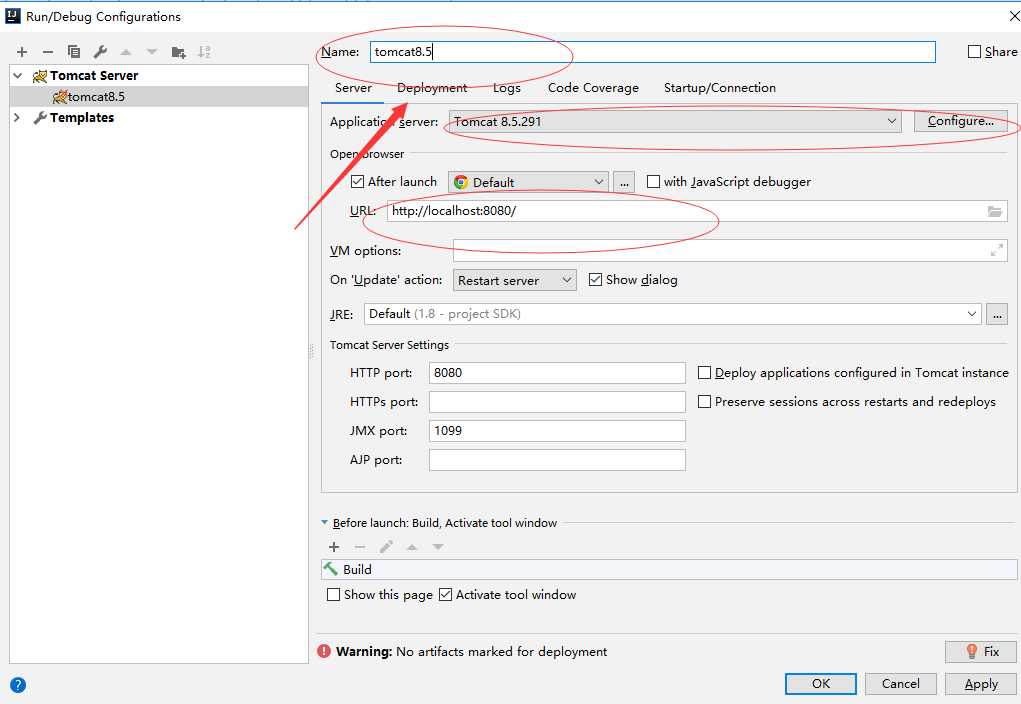Open browser list ellipsis button
Screen dimensions: 1021x704
[624, 182]
